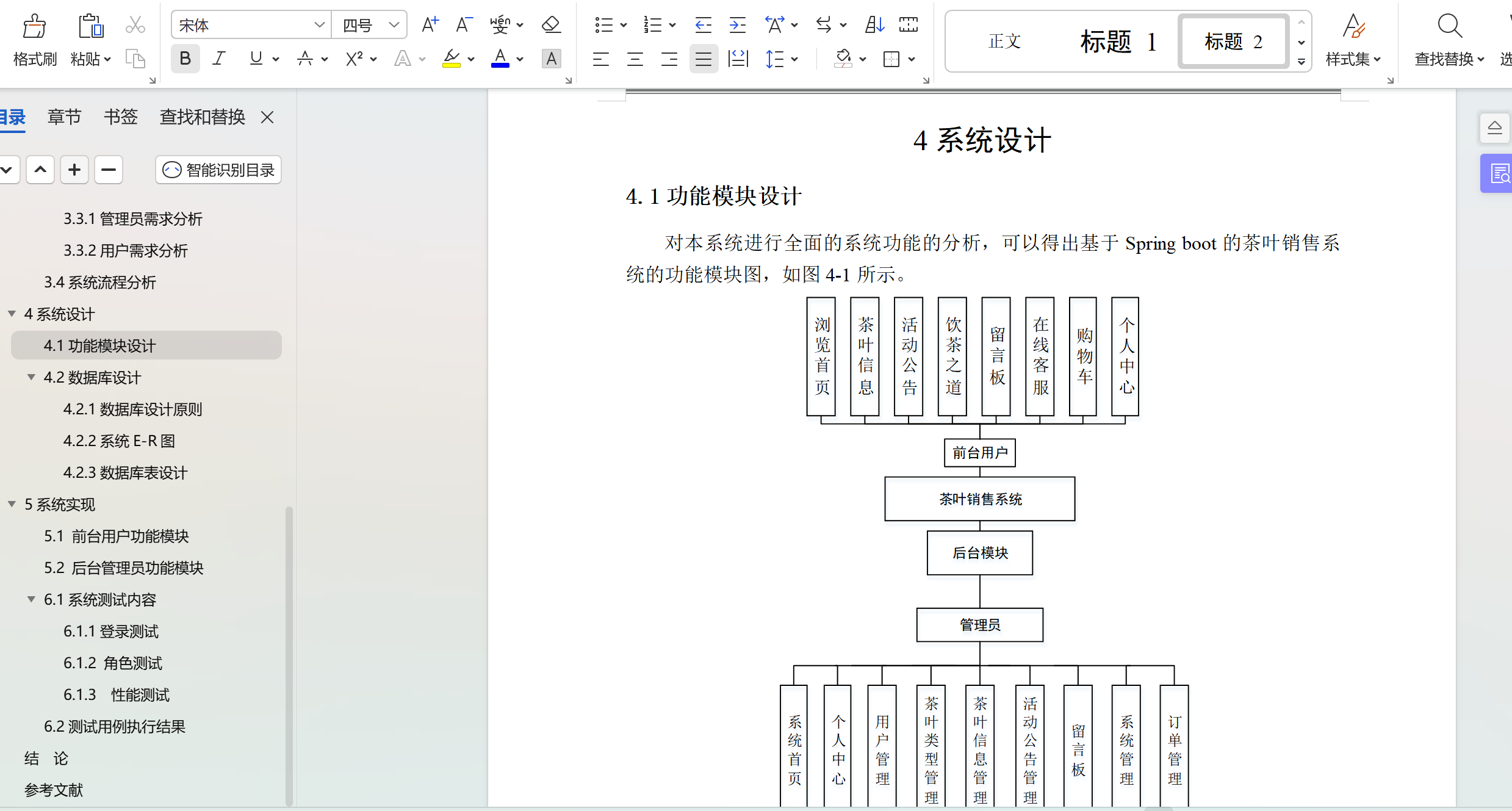
Task: Open the font size dropdown
Action: (394, 25)
